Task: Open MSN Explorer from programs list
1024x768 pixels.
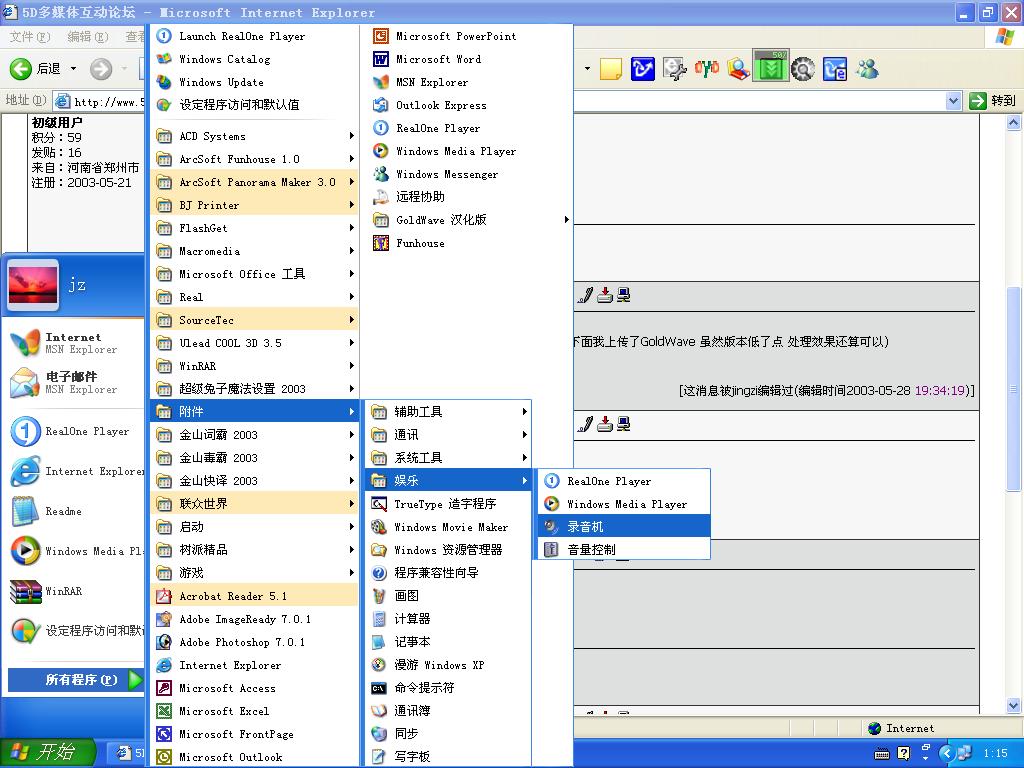Action: click(x=466, y=82)
